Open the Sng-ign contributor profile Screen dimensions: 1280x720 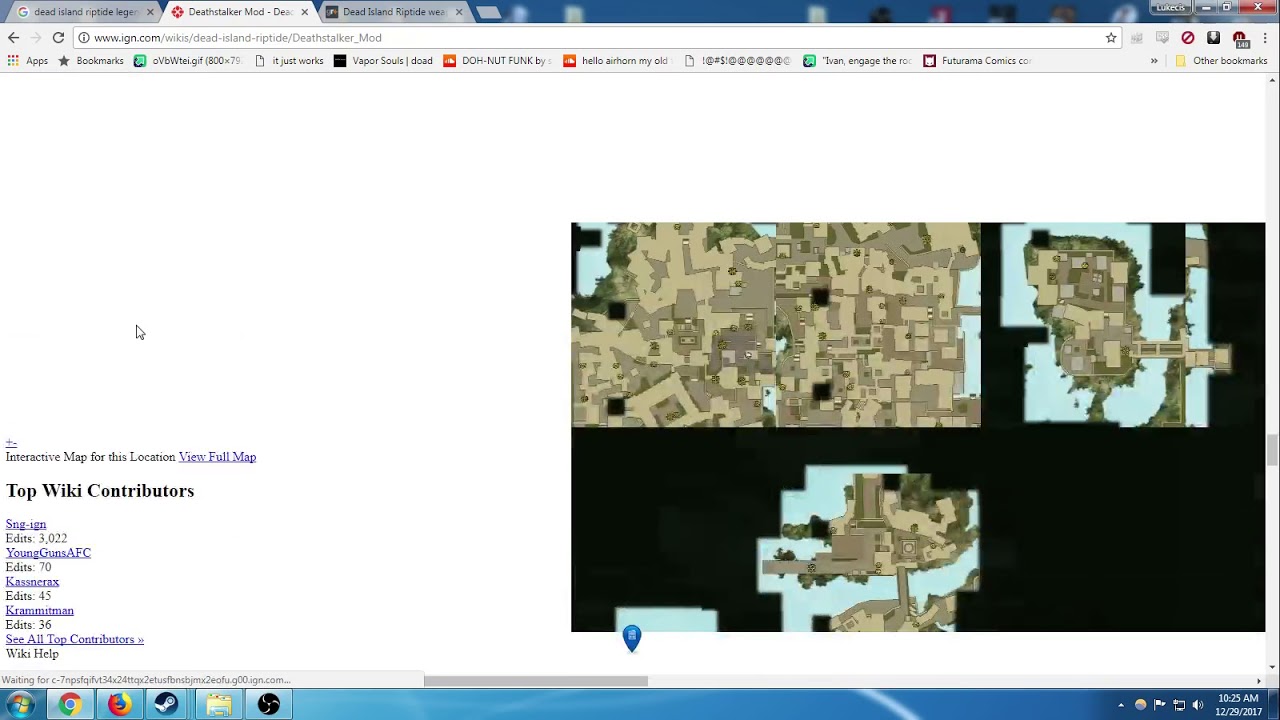[26, 524]
